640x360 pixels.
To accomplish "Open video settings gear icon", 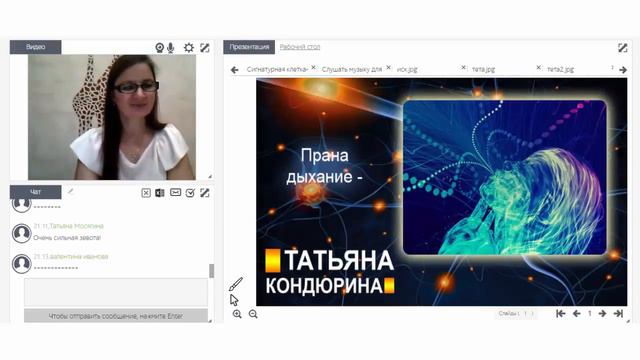I will point(189,48).
